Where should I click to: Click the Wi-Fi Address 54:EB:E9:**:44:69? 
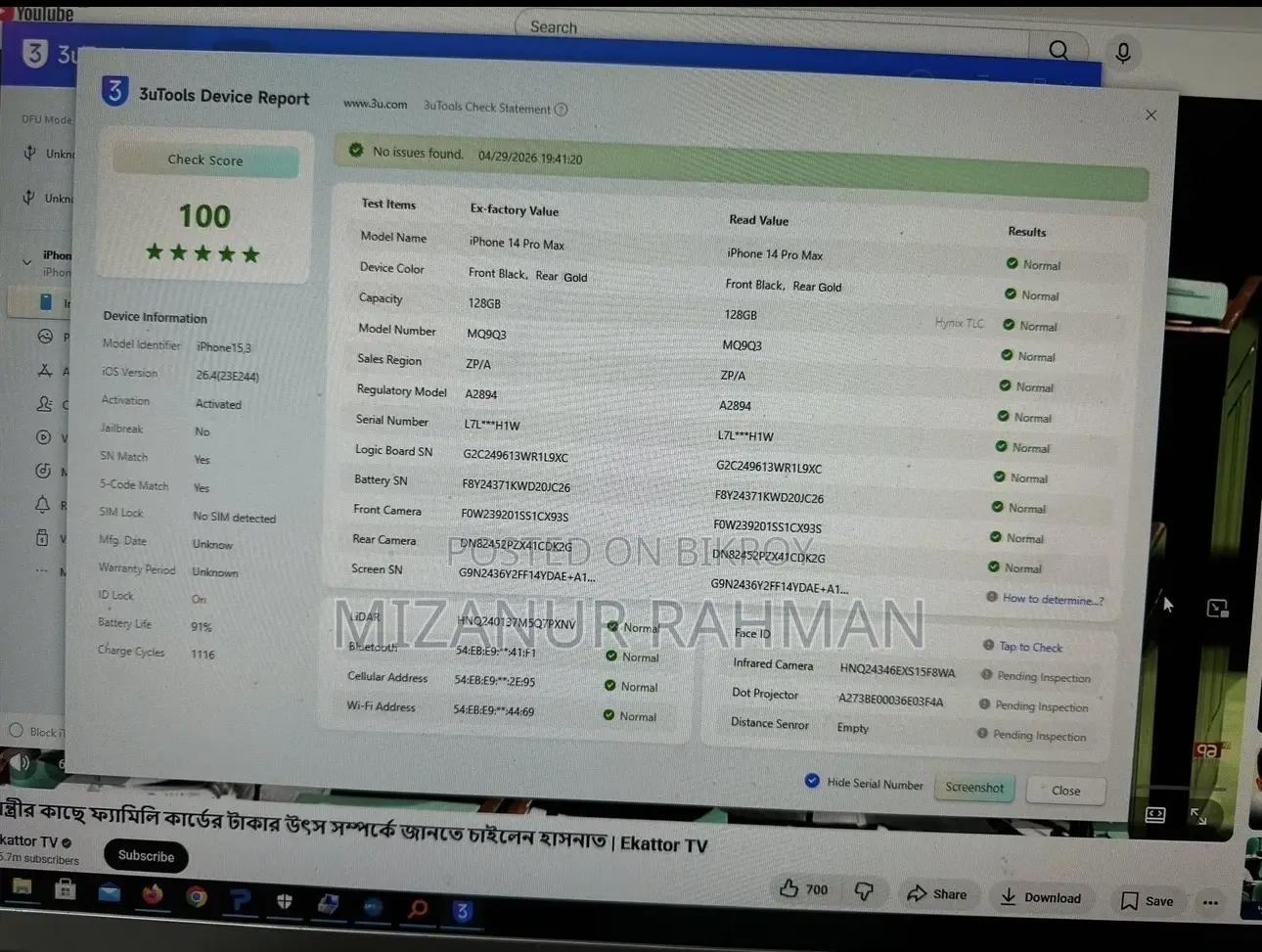[x=493, y=710]
